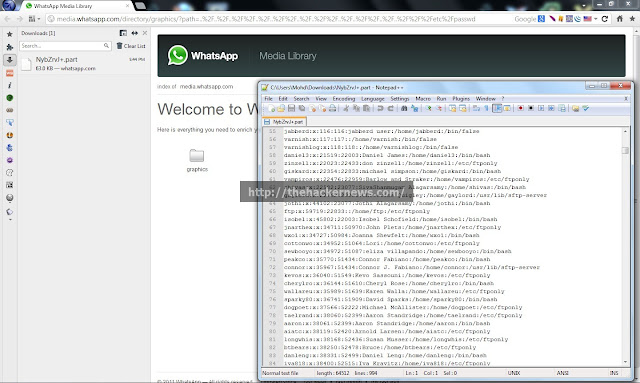Click the WhatsApp logo on the page header

[203, 56]
